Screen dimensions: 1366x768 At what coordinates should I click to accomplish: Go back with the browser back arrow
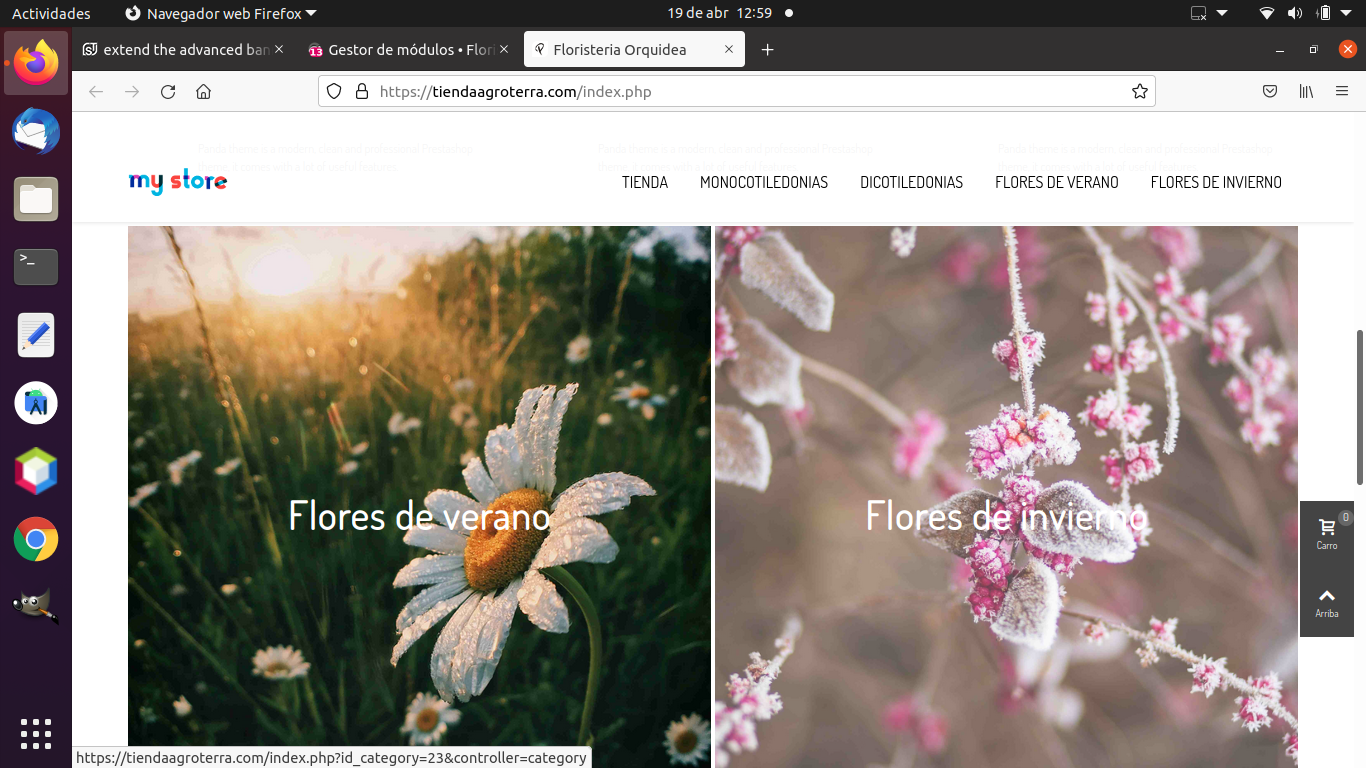[x=96, y=92]
